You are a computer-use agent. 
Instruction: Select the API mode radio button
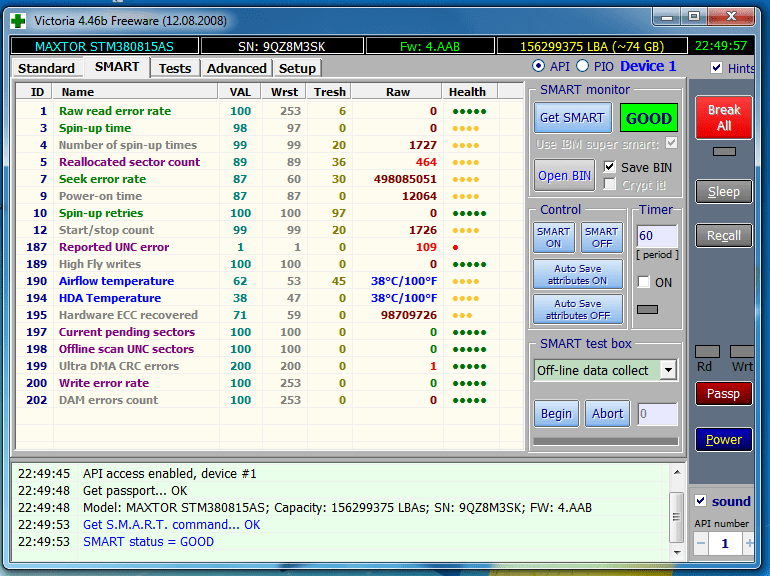[x=539, y=66]
